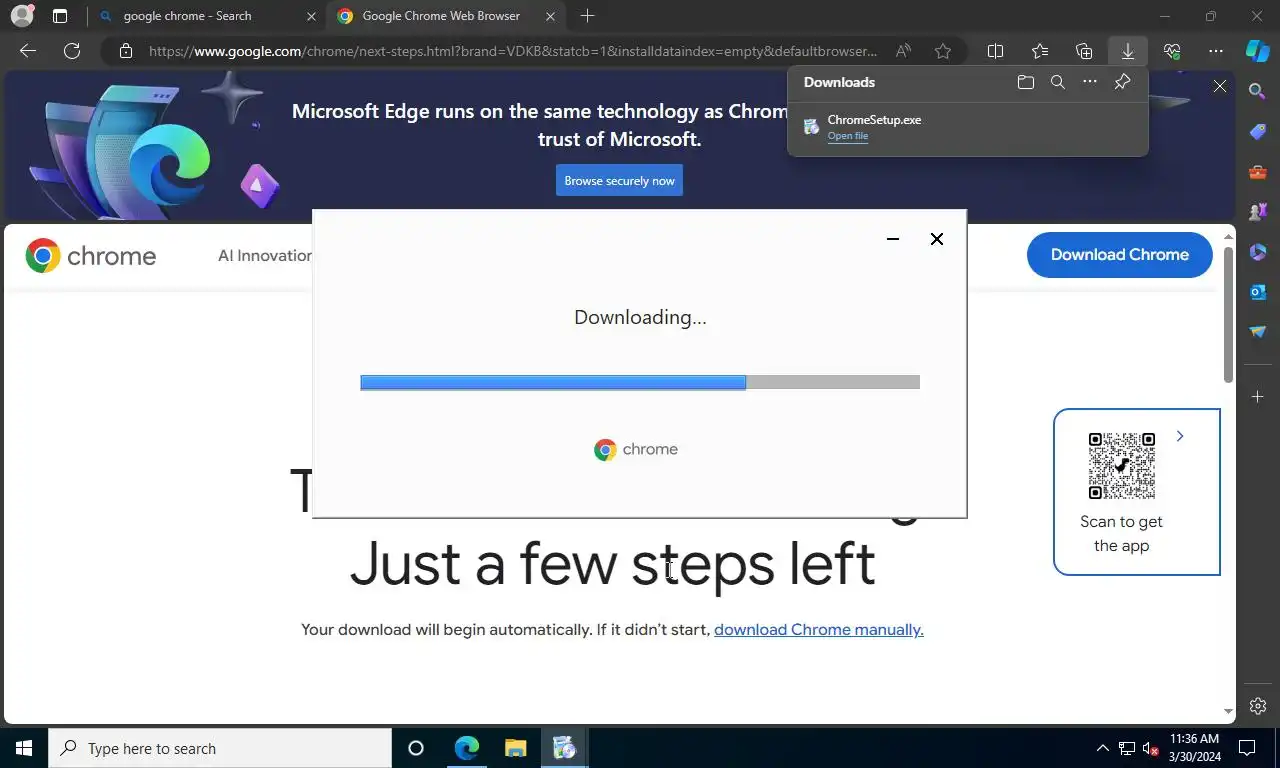This screenshot has width=1280, height=768.
Task: Open the Favorites list icon
Action: [1040, 51]
